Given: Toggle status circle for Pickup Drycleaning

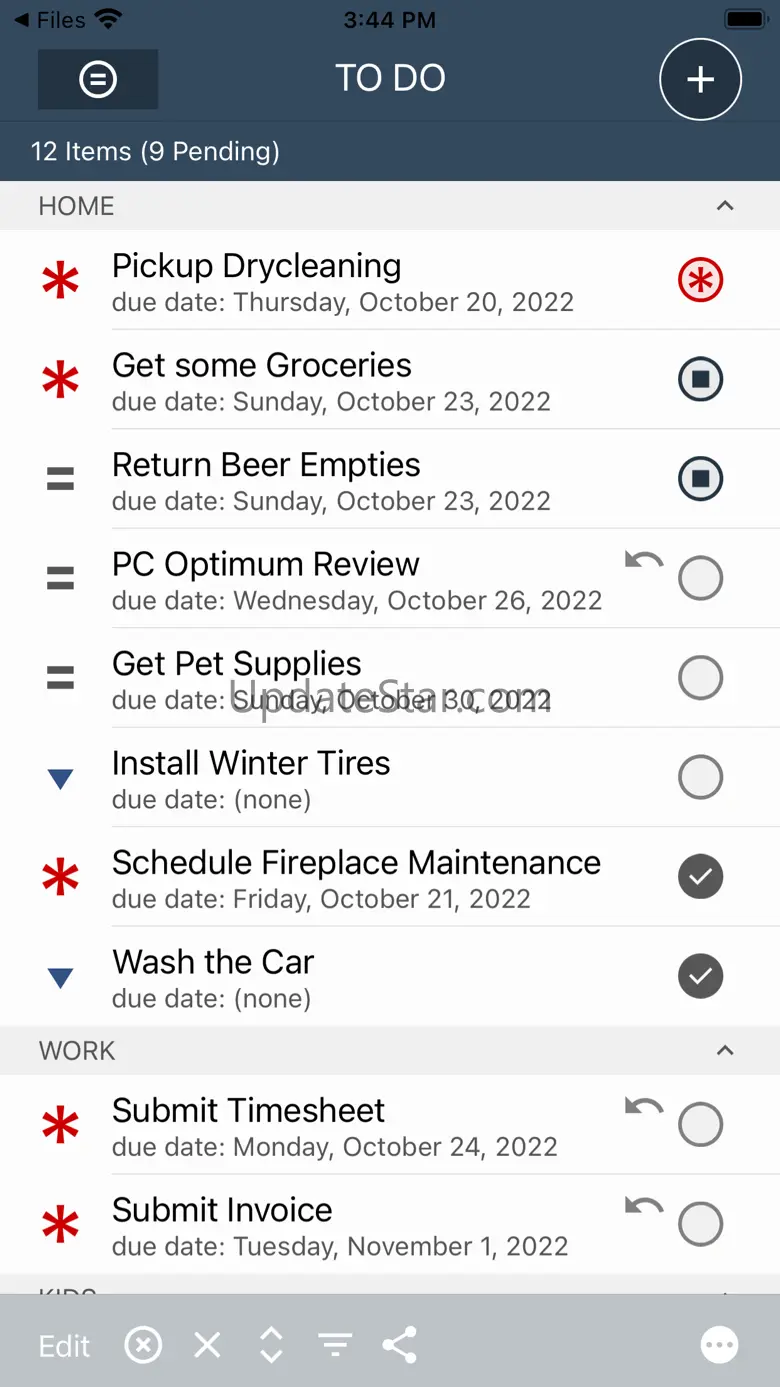Looking at the screenshot, I should click(700, 280).
